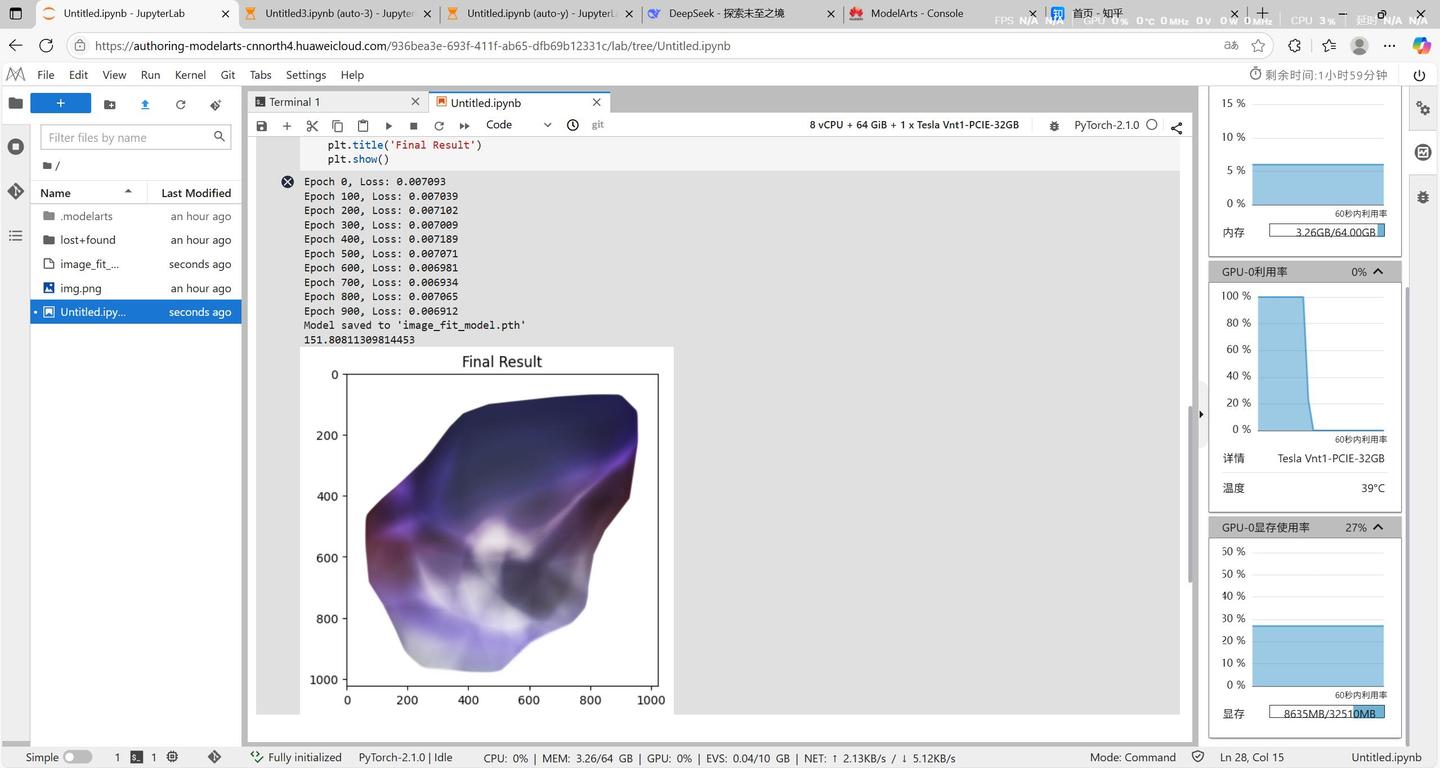Upload files using the upload arrow icon

pyautogui.click(x=145, y=104)
